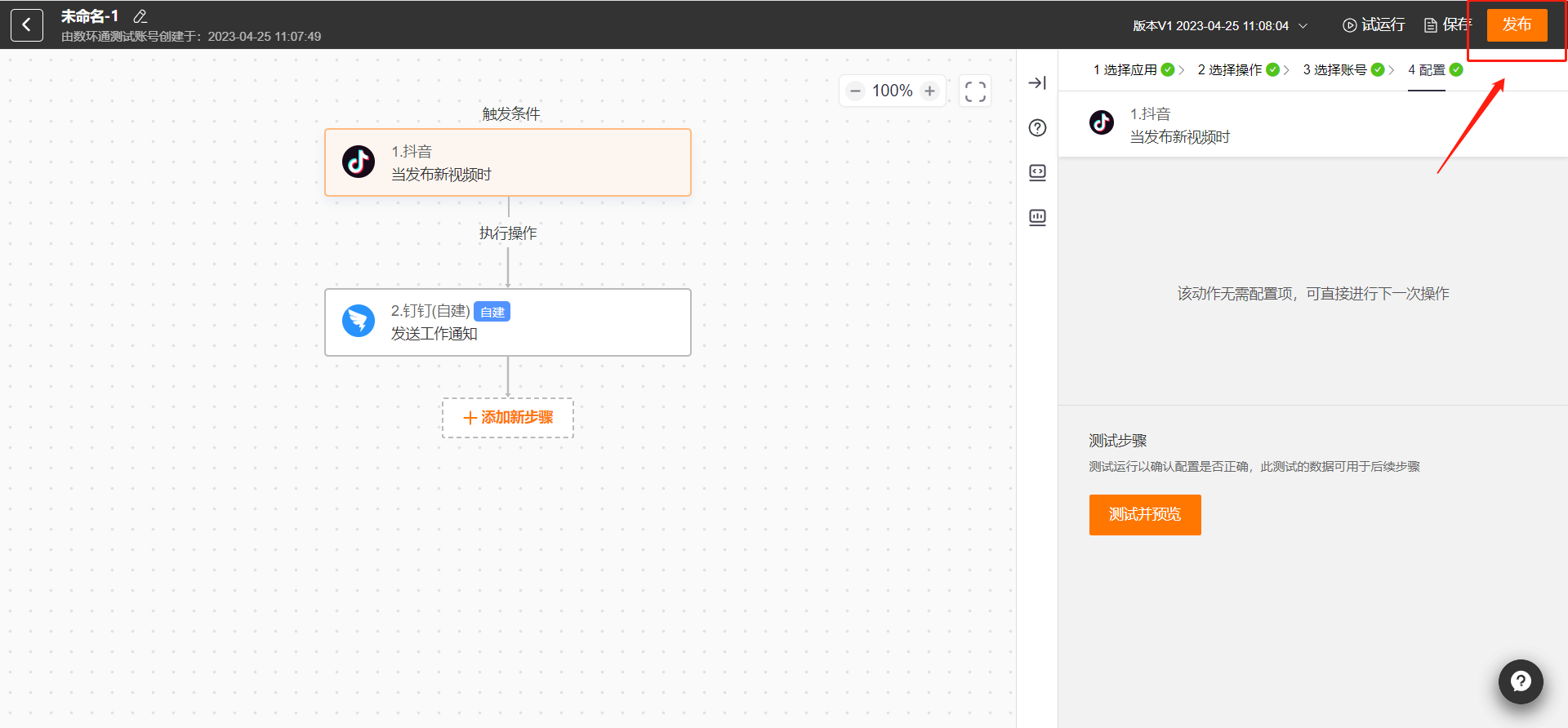Zoom out using the minus icon

pos(855,91)
